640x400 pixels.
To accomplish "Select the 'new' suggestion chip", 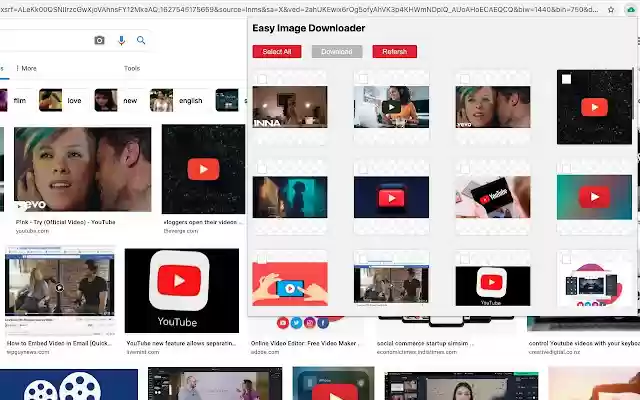I will click(118, 100).
